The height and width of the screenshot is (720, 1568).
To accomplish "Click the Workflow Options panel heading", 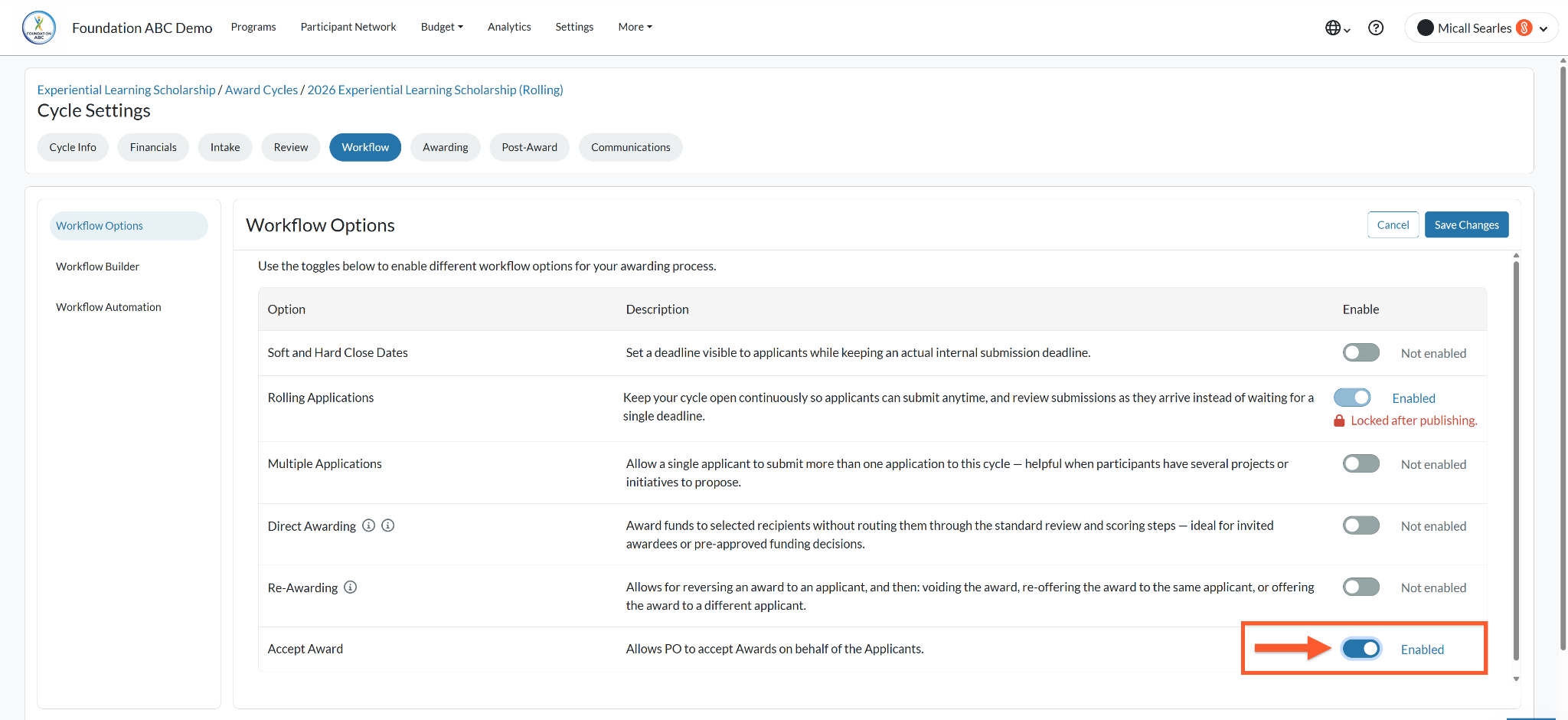I will click(320, 225).
